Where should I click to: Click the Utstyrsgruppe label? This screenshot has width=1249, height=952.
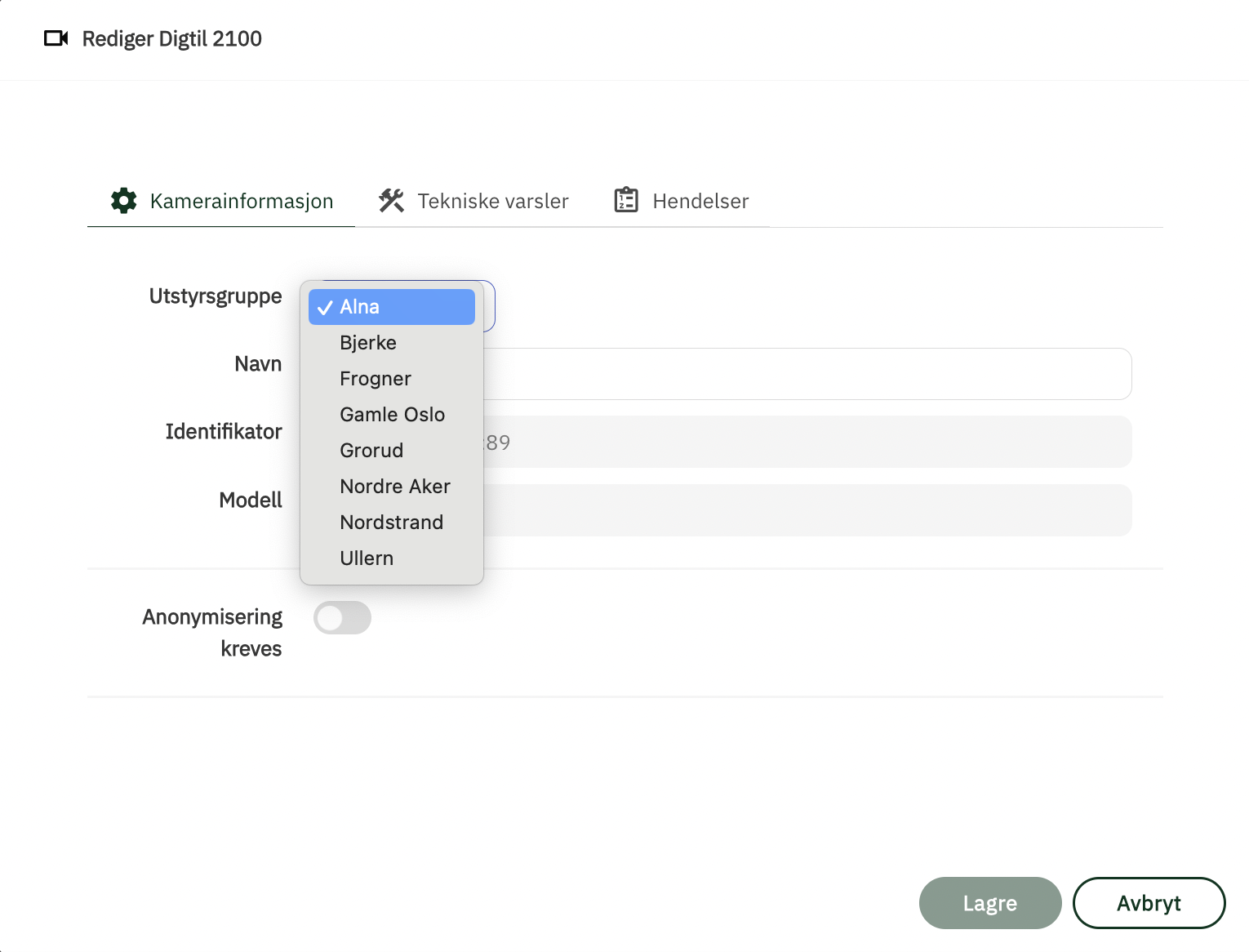pos(216,296)
